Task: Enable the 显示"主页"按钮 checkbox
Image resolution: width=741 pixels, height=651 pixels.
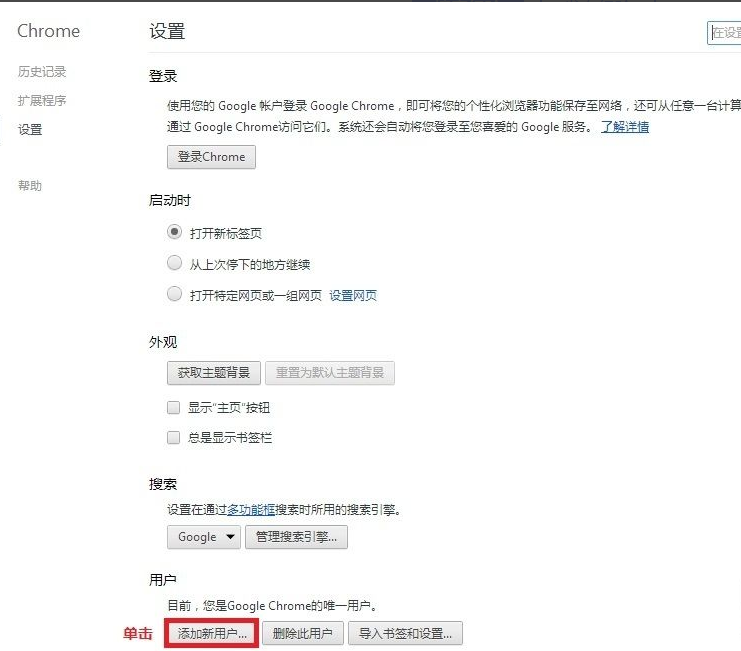Action: (173, 407)
